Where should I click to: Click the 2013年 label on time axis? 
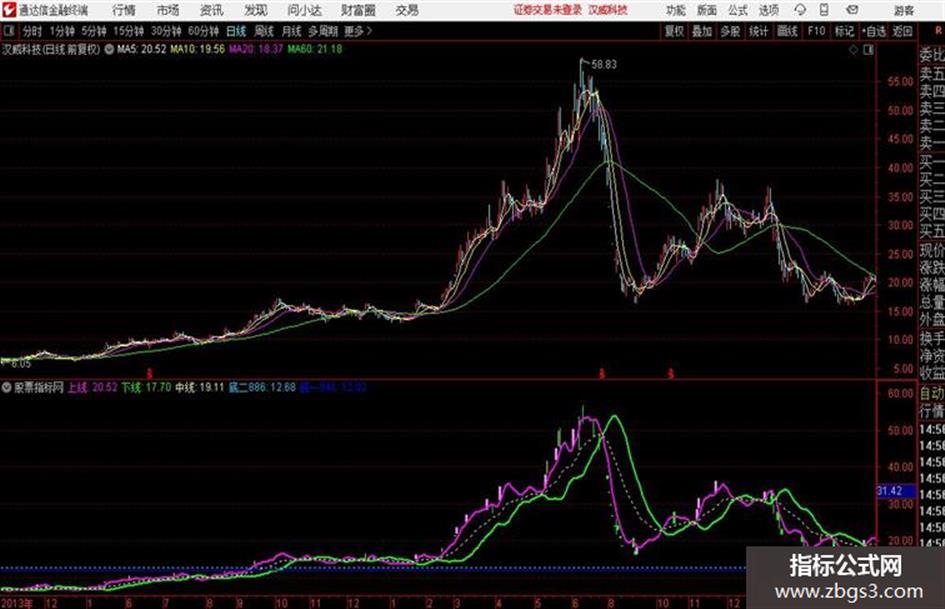coord(17,603)
